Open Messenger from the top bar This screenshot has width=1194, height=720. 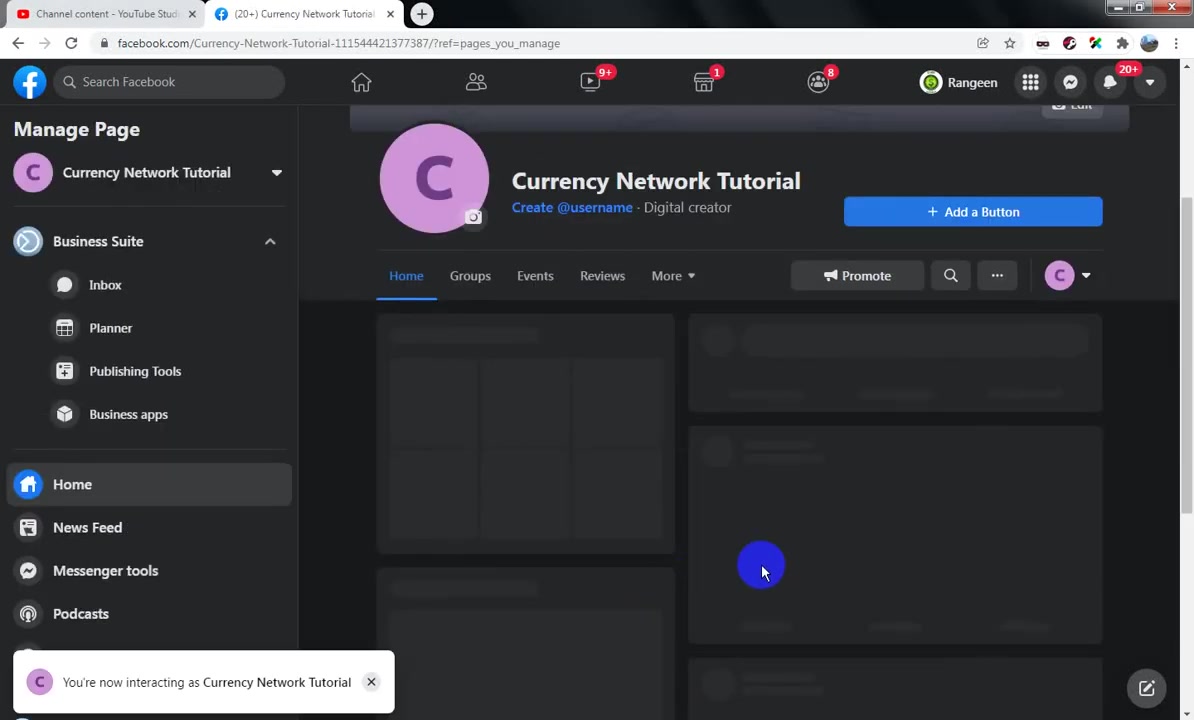[x=1070, y=82]
